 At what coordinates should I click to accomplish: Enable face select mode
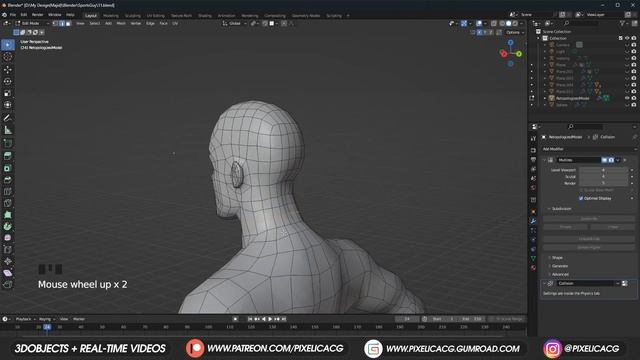68,24
